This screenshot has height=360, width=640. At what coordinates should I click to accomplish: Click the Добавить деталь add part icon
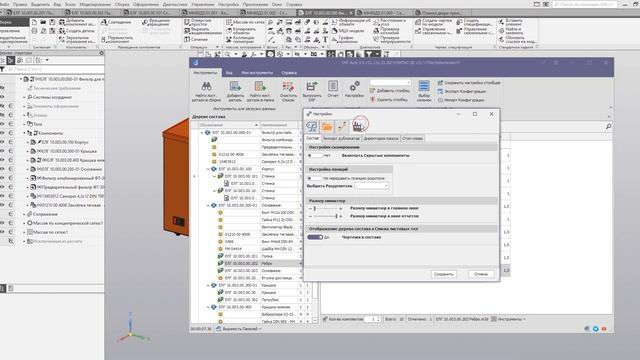click(x=235, y=87)
